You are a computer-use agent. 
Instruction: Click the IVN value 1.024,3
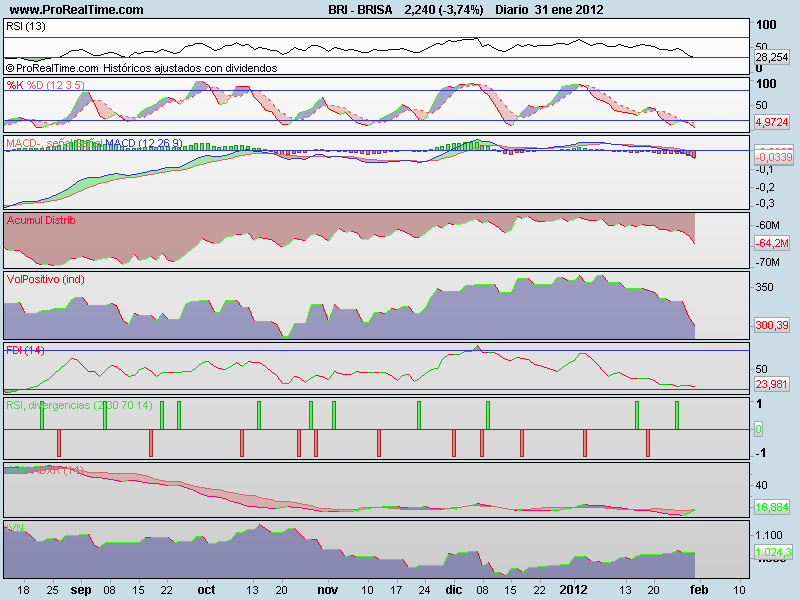(773, 552)
